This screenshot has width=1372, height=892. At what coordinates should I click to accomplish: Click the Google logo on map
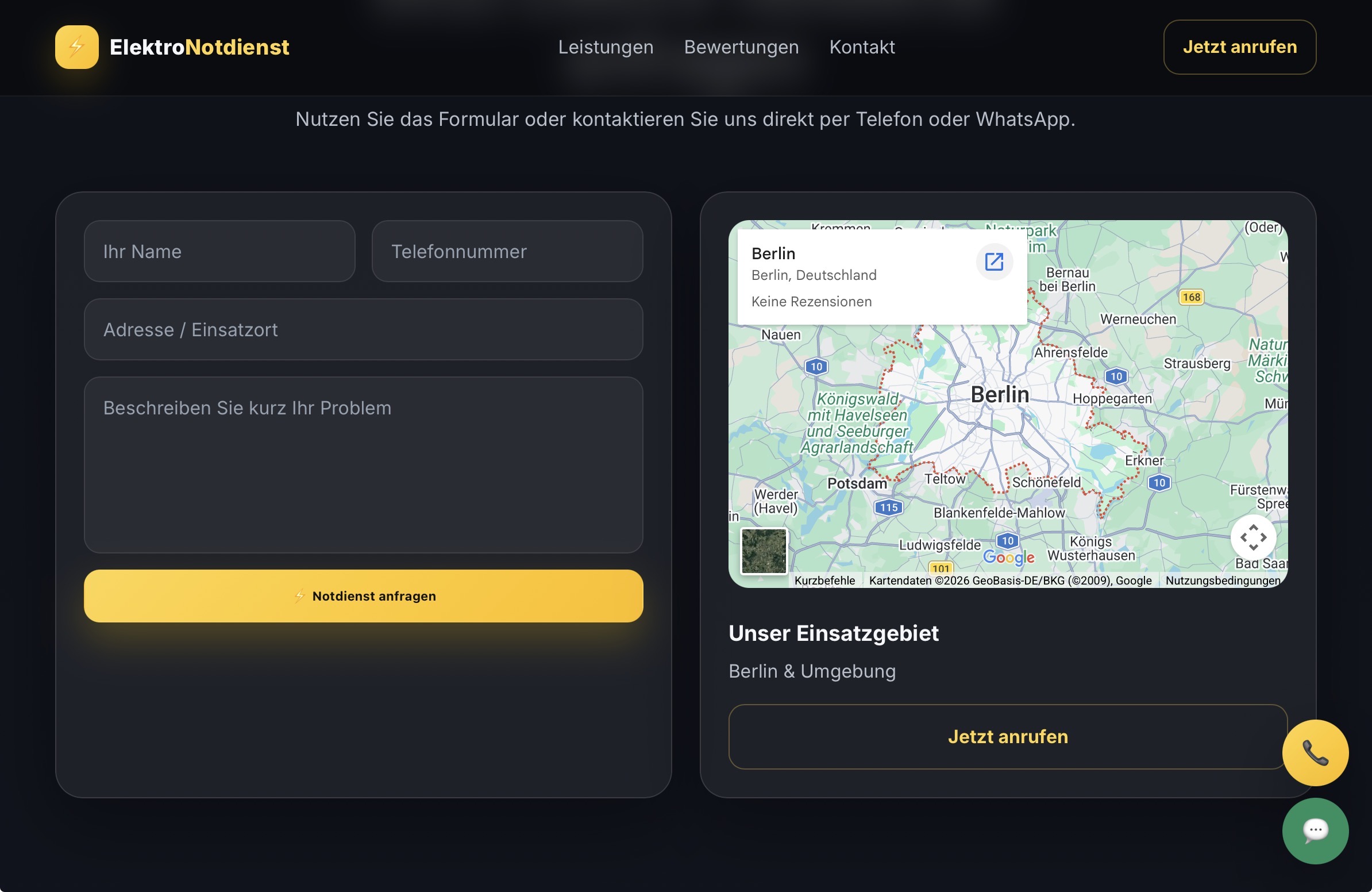(x=1008, y=557)
